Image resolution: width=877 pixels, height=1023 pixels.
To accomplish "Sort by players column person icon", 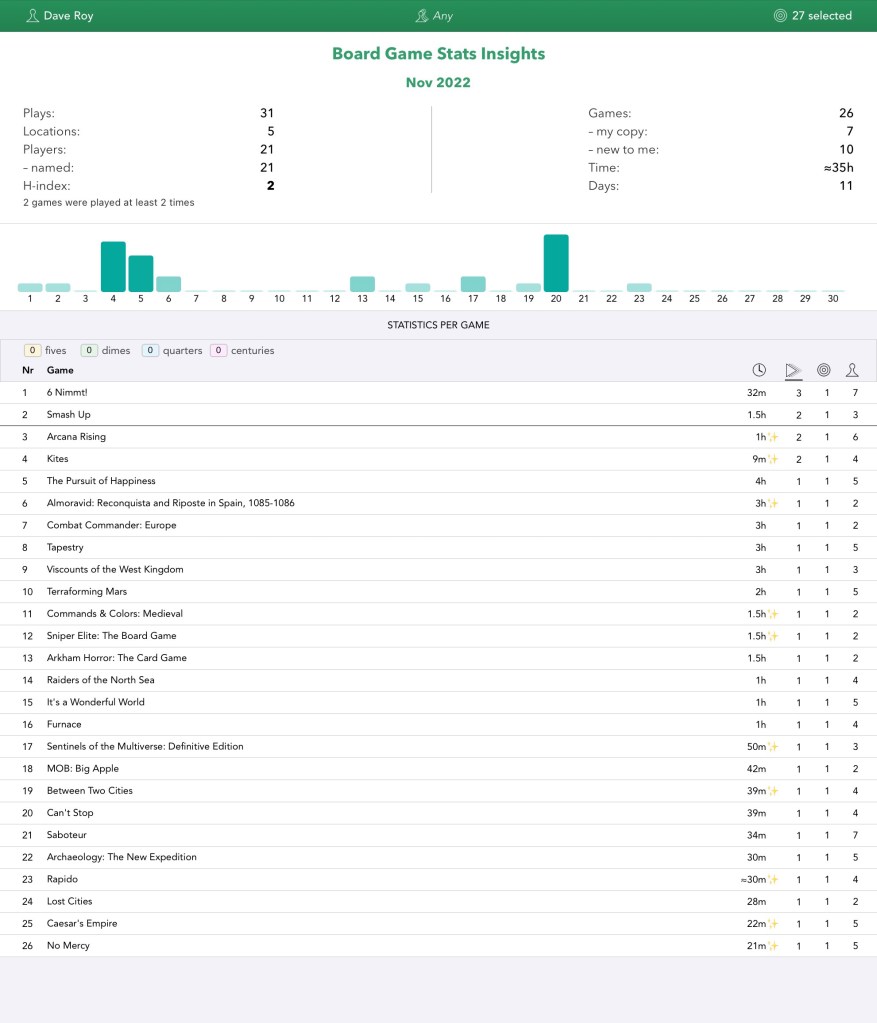I will (x=852, y=370).
